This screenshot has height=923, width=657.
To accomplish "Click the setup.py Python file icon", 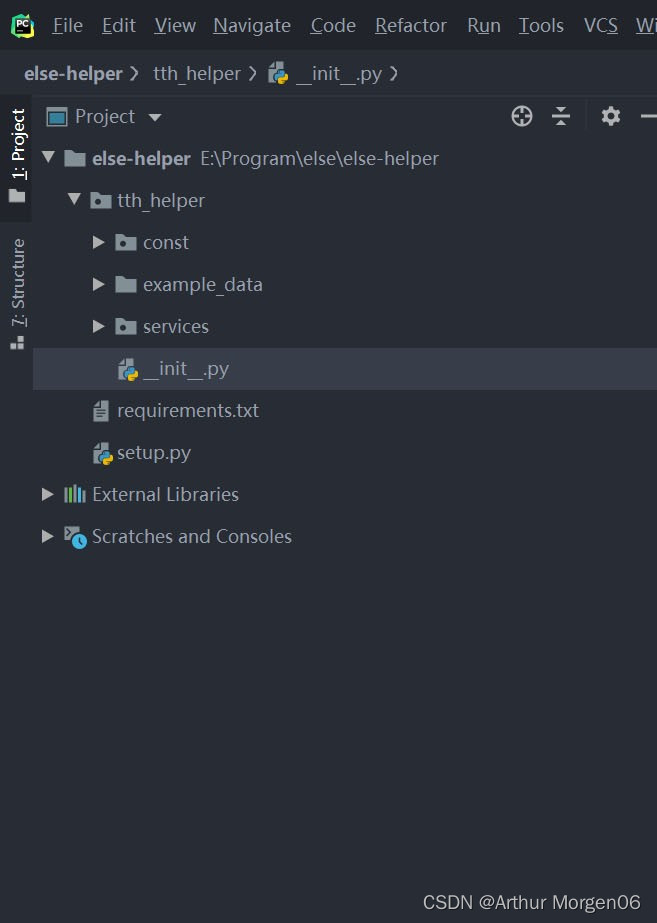I will (x=102, y=452).
